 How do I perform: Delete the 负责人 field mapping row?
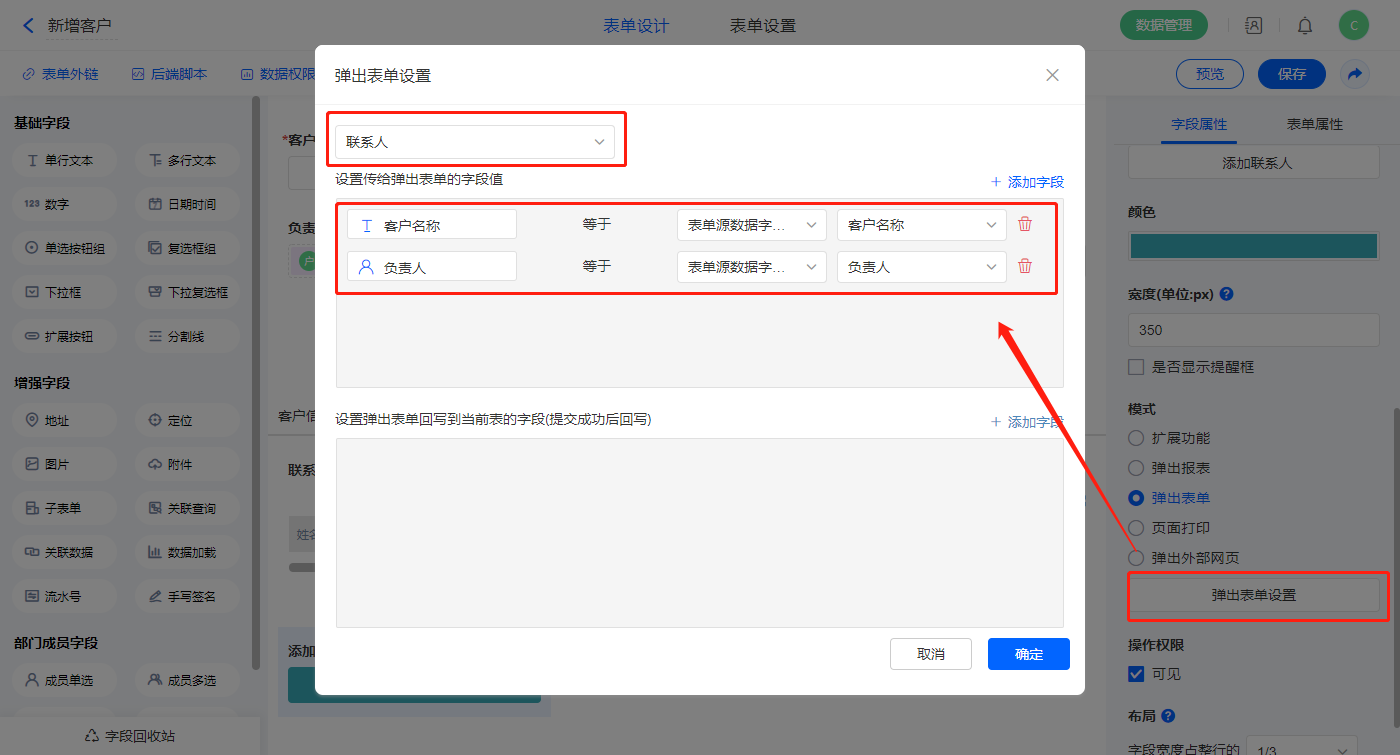(x=1025, y=267)
